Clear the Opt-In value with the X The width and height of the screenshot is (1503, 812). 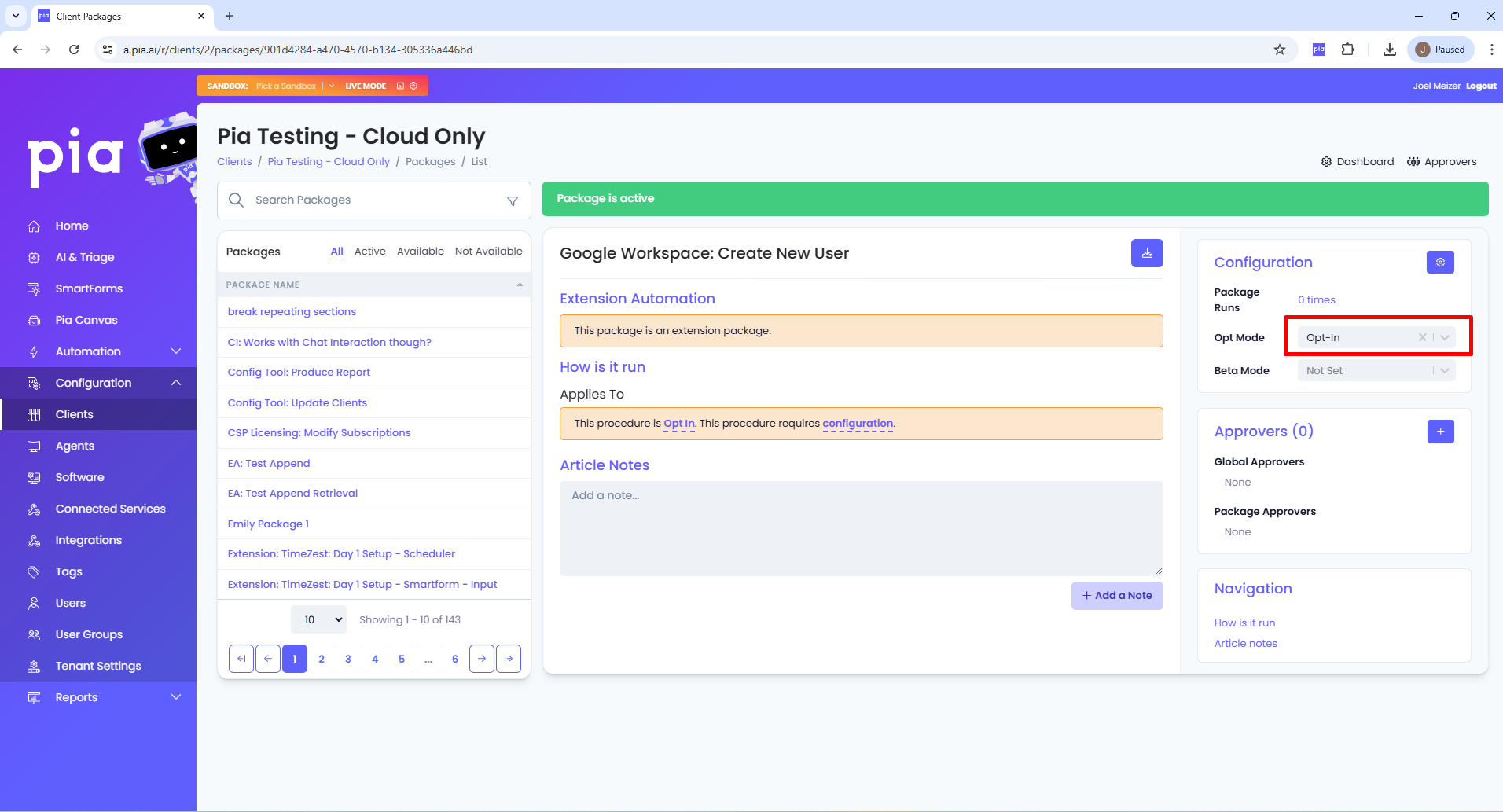point(1422,337)
